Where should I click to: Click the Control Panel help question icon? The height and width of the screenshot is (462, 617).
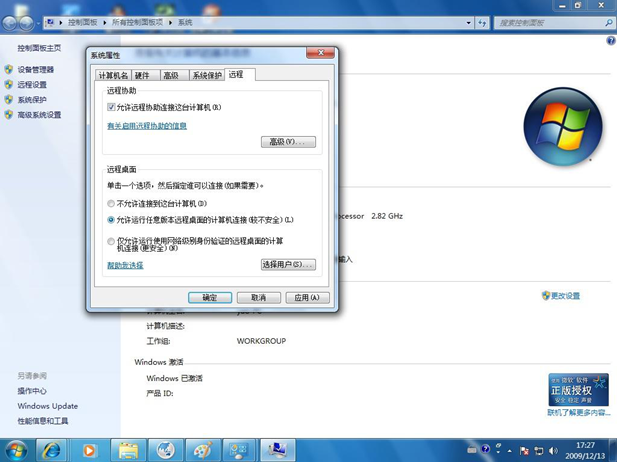611,41
